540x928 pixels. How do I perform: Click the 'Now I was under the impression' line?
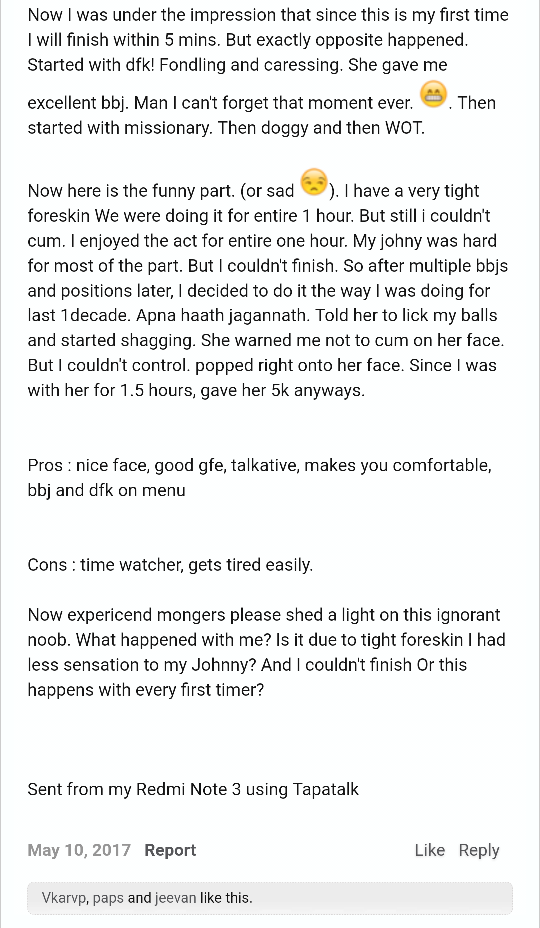[x=268, y=15]
